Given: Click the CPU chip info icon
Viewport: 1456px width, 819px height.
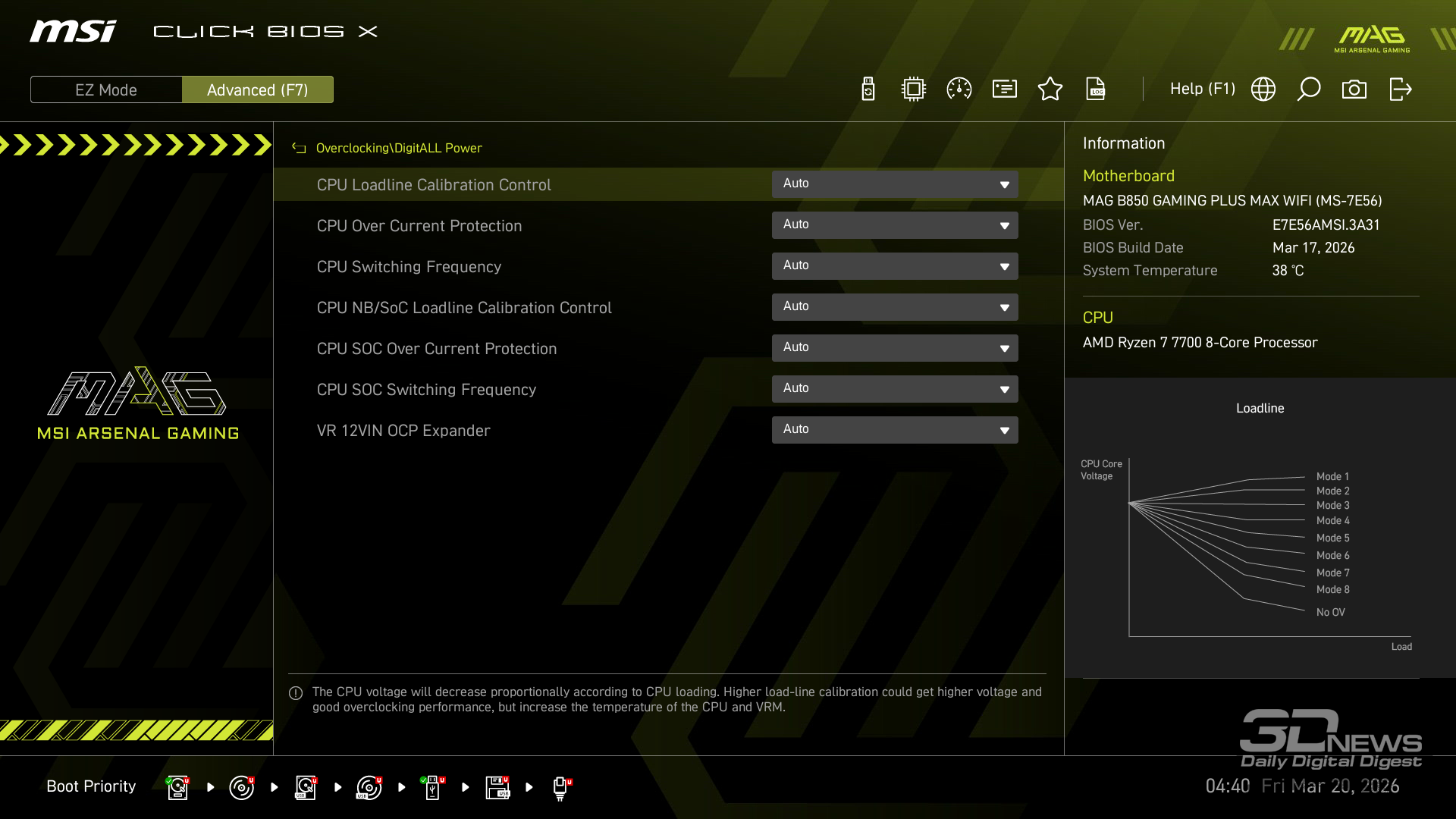Looking at the screenshot, I should tap(914, 89).
